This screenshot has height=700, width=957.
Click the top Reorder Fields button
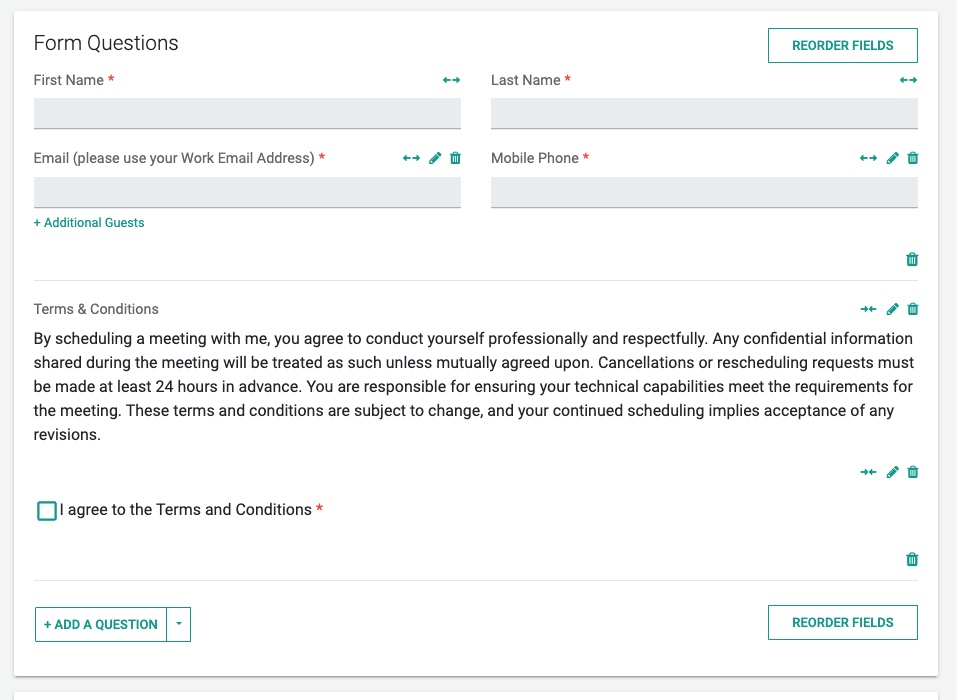[x=842, y=45]
